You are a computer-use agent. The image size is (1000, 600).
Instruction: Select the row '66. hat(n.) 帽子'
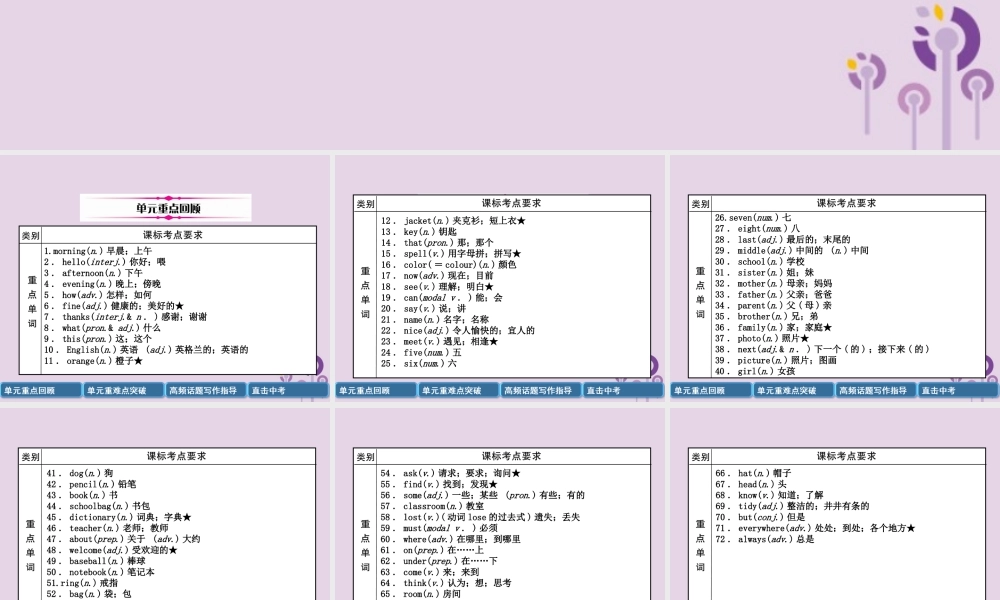754,473
